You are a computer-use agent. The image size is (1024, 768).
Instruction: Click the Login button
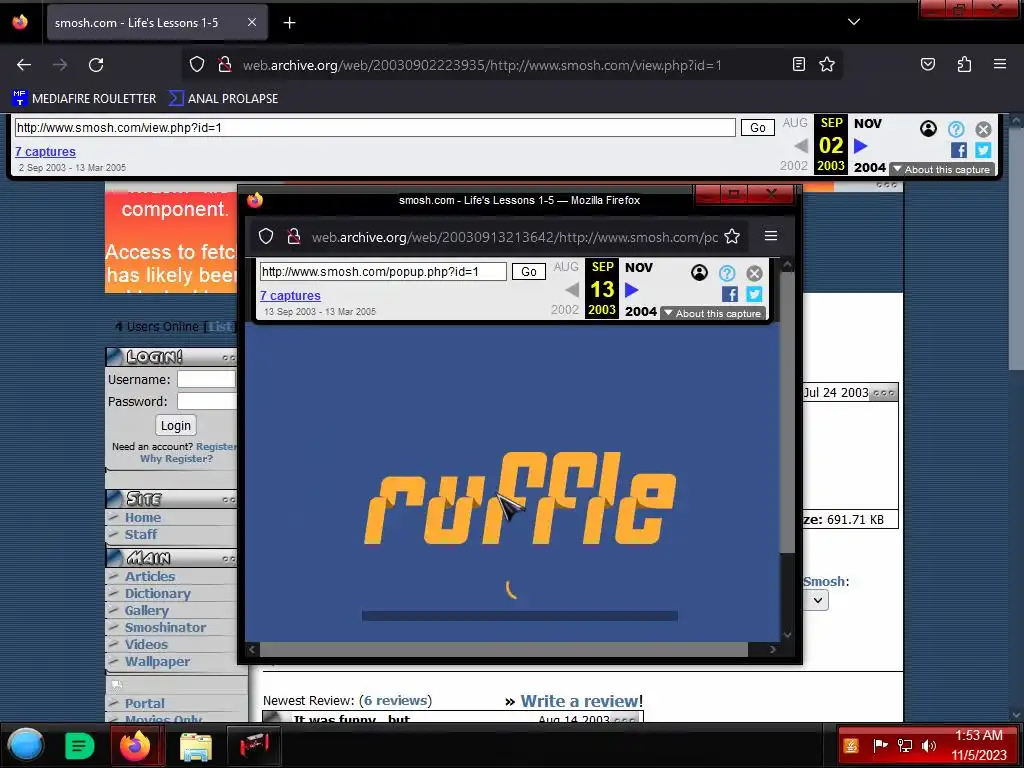pos(176,426)
